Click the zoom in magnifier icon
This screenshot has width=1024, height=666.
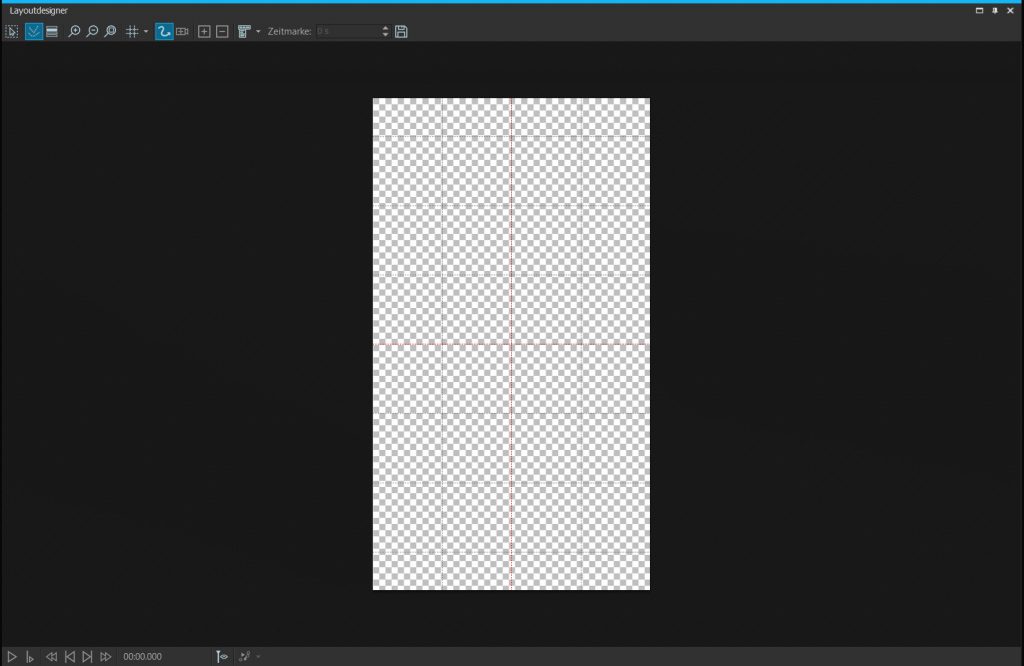[74, 32]
